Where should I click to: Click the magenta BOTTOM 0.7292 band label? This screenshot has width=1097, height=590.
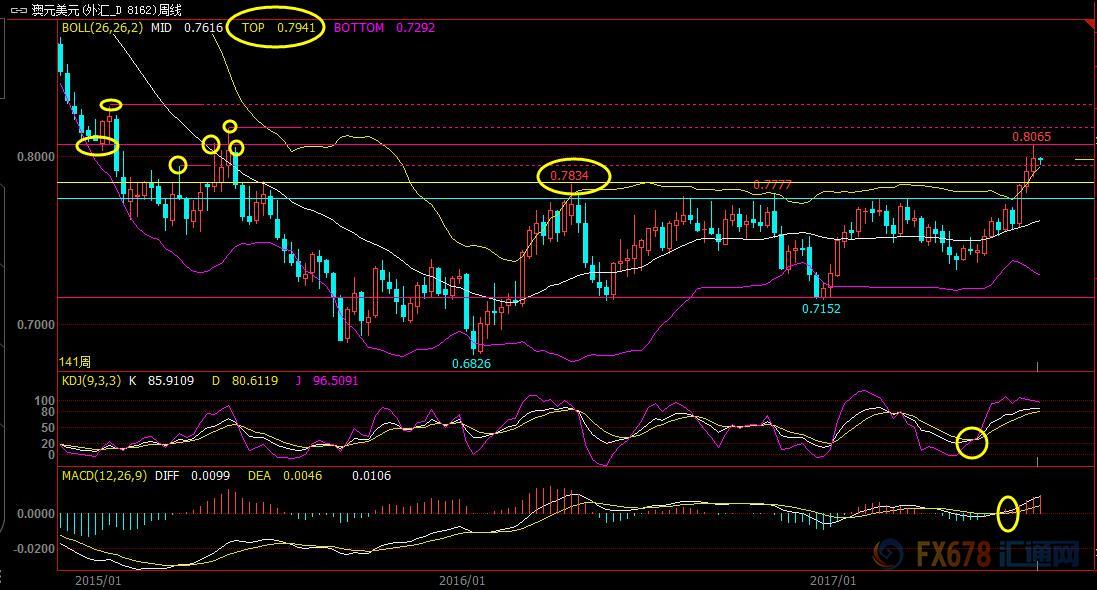[x=384, y=28]
